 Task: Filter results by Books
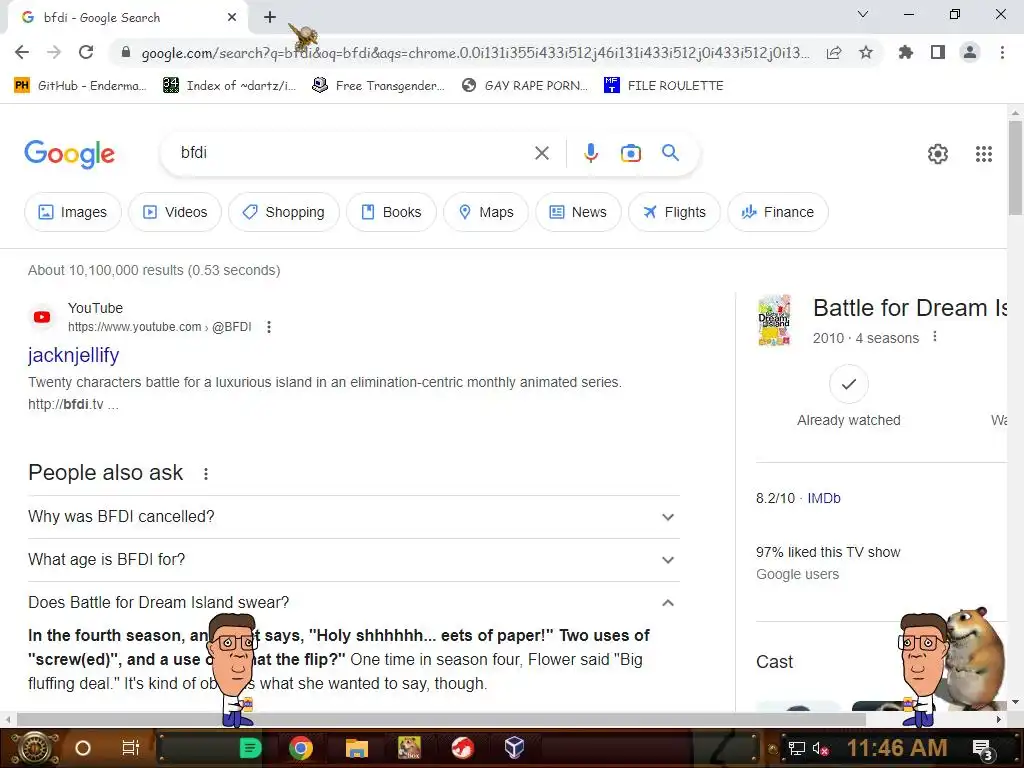click(391, 212)
